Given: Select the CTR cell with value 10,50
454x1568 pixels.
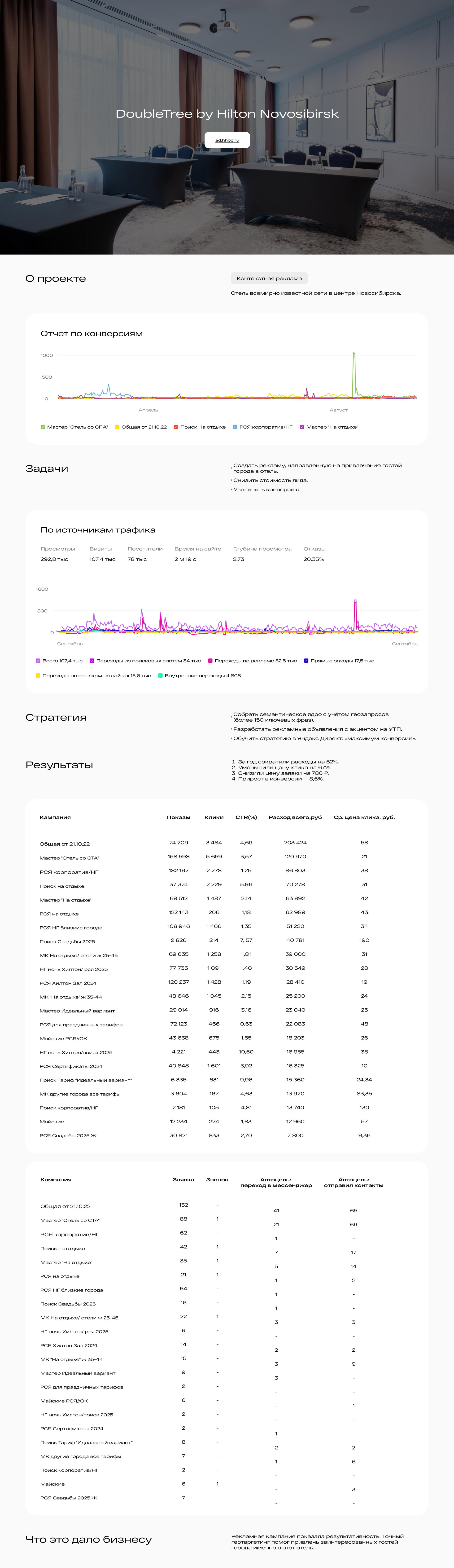Looking at the screenshot, I should [x=246, y=1052].
